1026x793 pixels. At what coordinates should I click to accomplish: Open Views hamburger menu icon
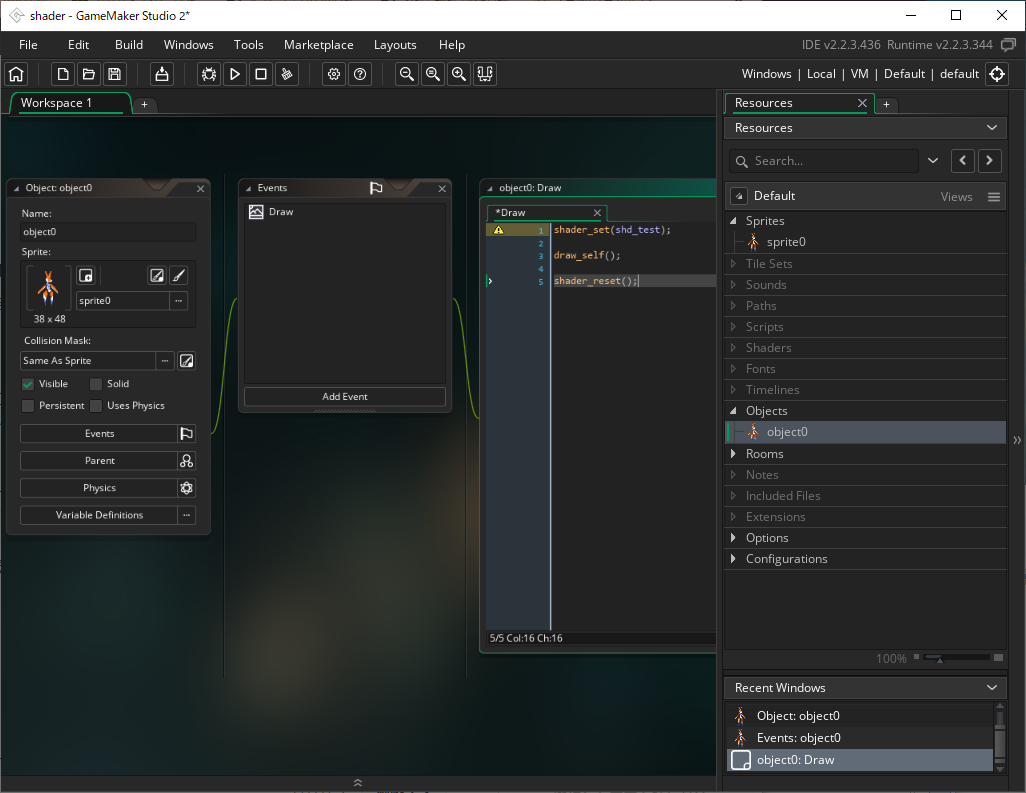994,196
